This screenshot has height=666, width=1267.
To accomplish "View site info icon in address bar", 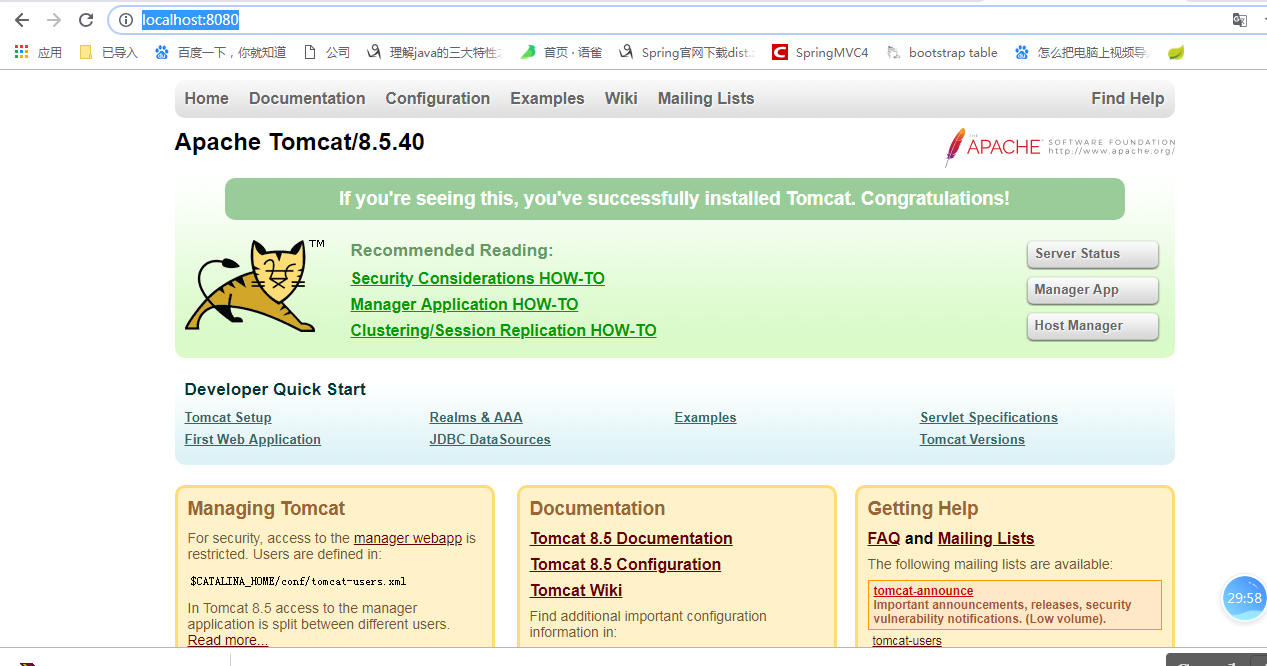I will pyautogui.click(x=126, y=20).
